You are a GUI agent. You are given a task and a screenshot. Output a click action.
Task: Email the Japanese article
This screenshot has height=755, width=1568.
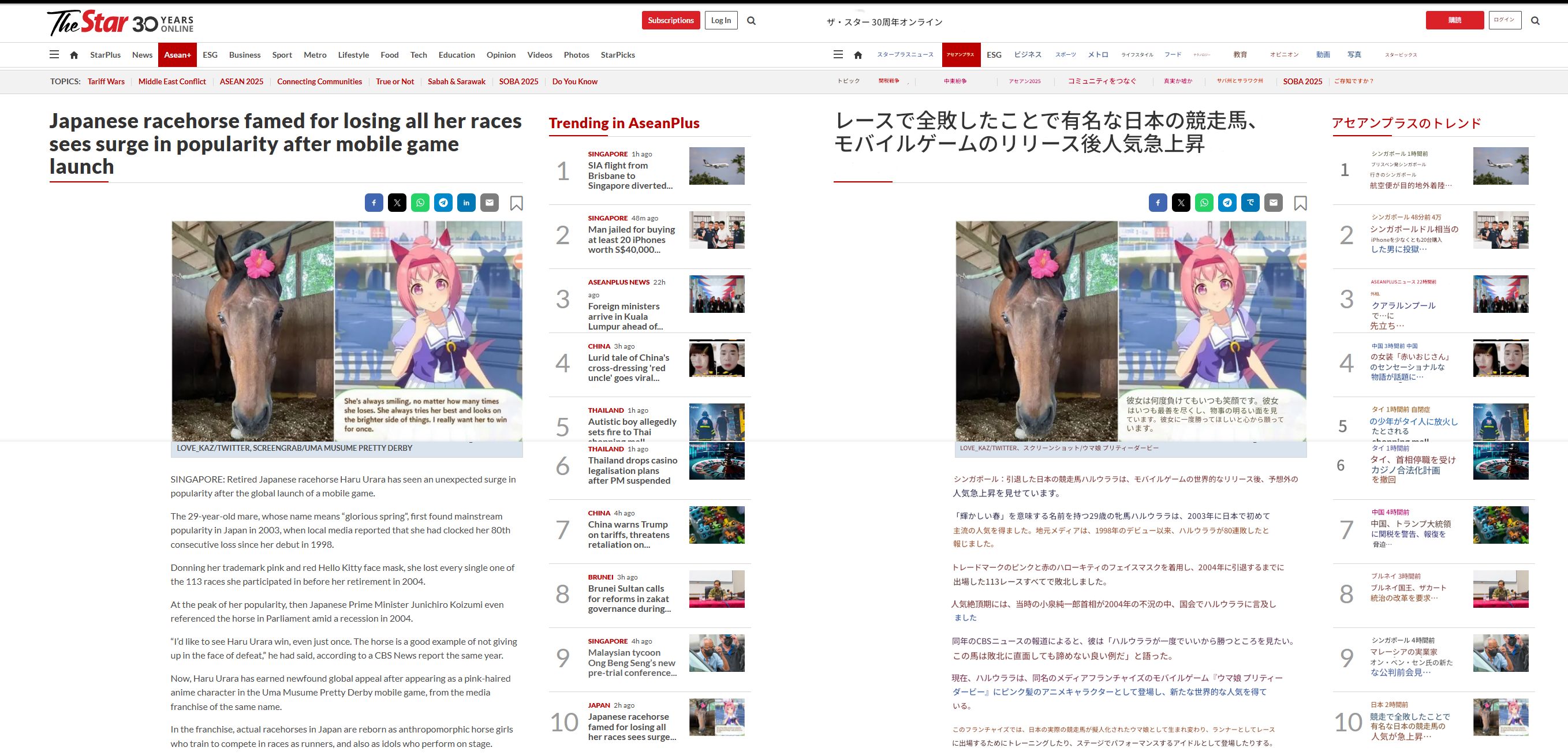1274,203
